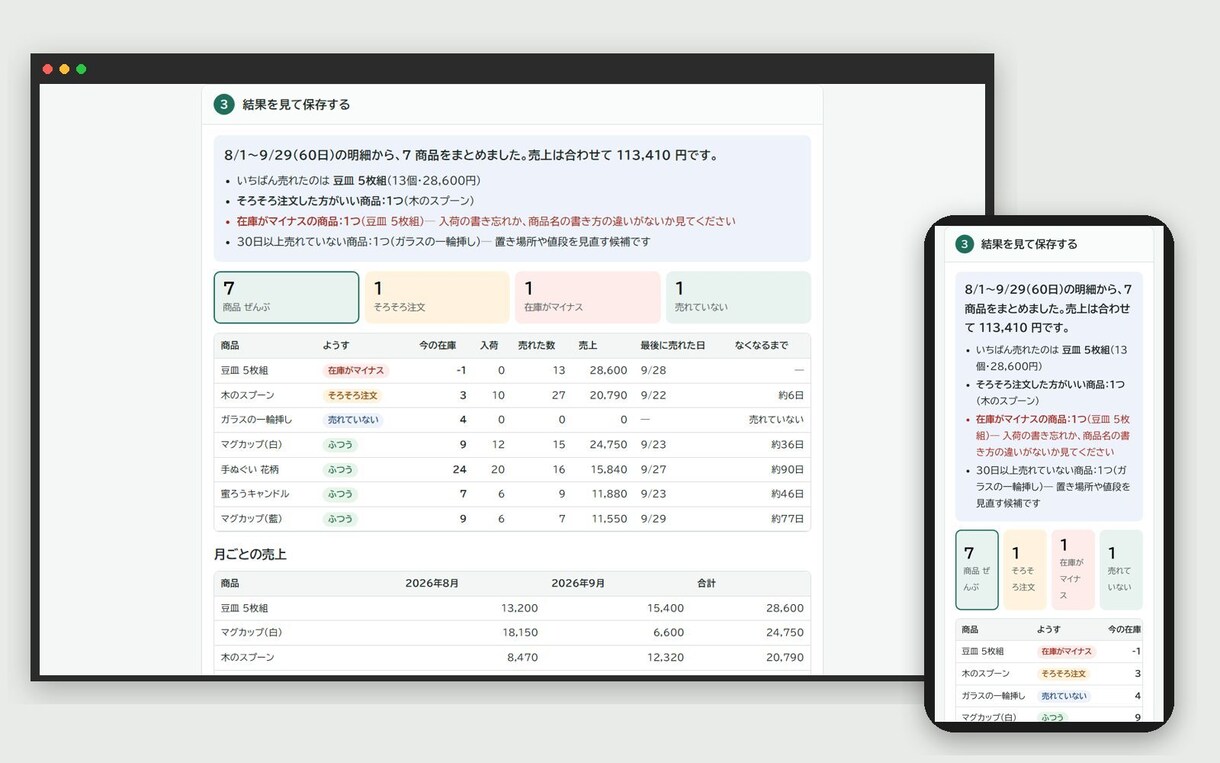Click the 18,150 monthly value
This screenshot has height=763, width=1220.
pos(519,633)
